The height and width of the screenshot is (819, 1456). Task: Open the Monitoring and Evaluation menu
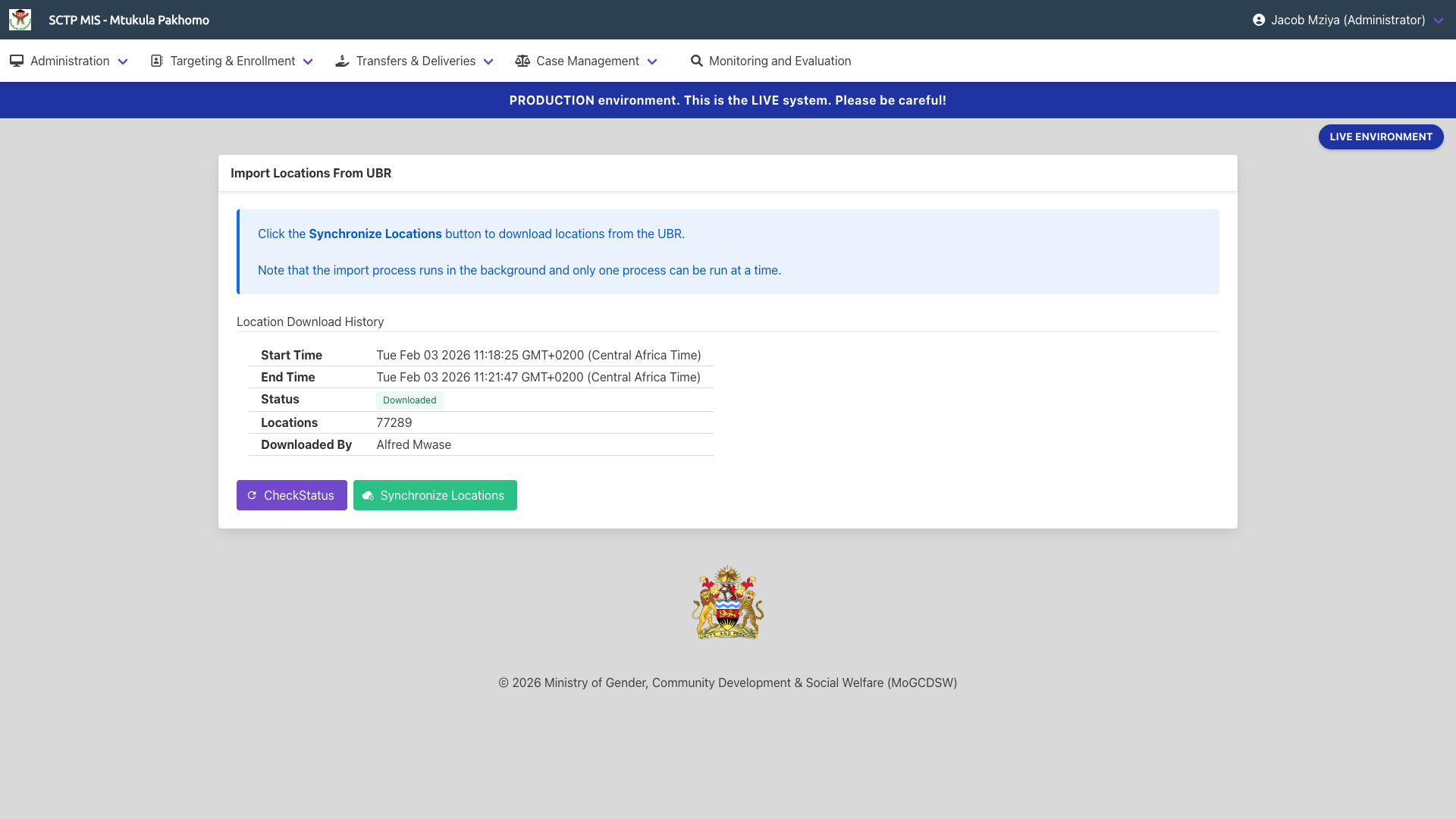coord(780,61)
